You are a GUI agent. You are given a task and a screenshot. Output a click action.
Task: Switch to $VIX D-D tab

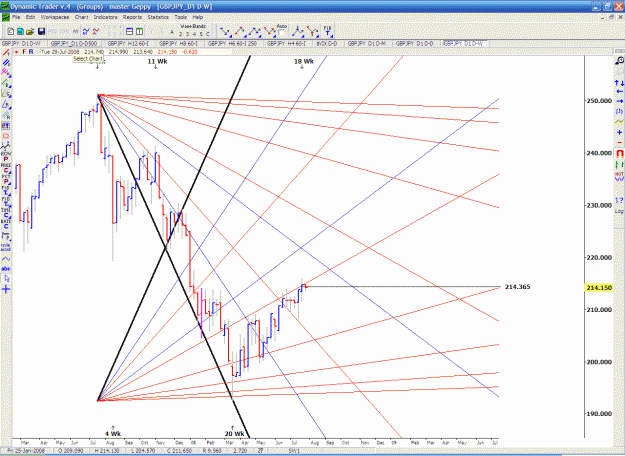pyautogui.click(x=326, y=43)
